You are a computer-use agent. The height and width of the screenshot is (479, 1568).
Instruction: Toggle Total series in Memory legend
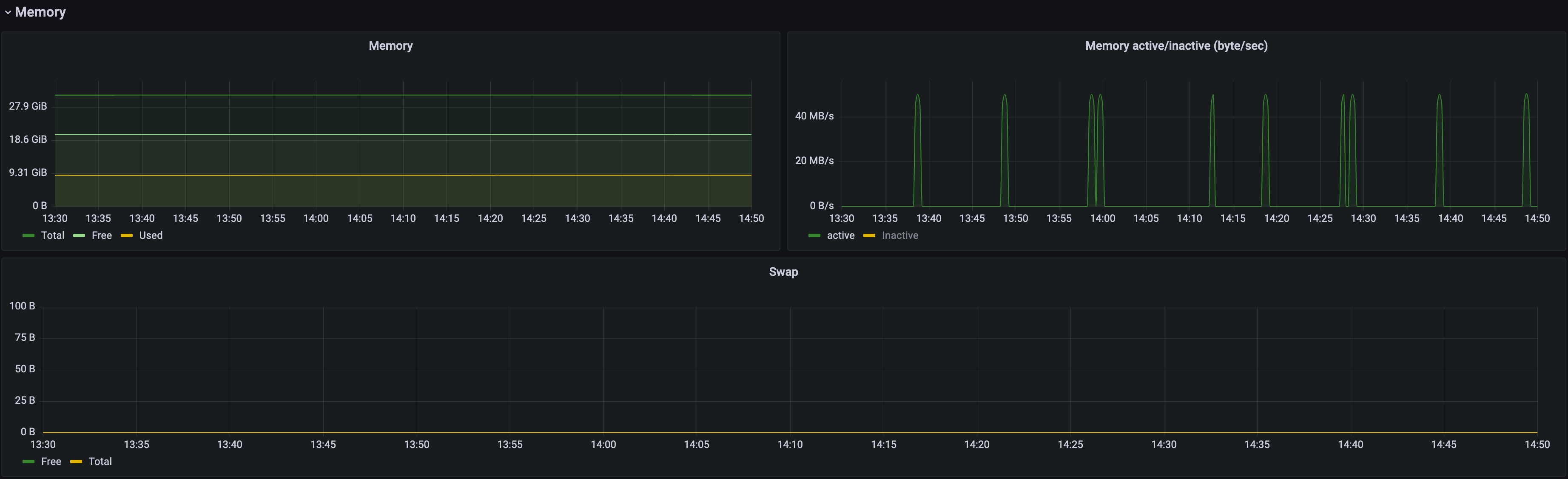pyautogui.click(x=52, y=235)
